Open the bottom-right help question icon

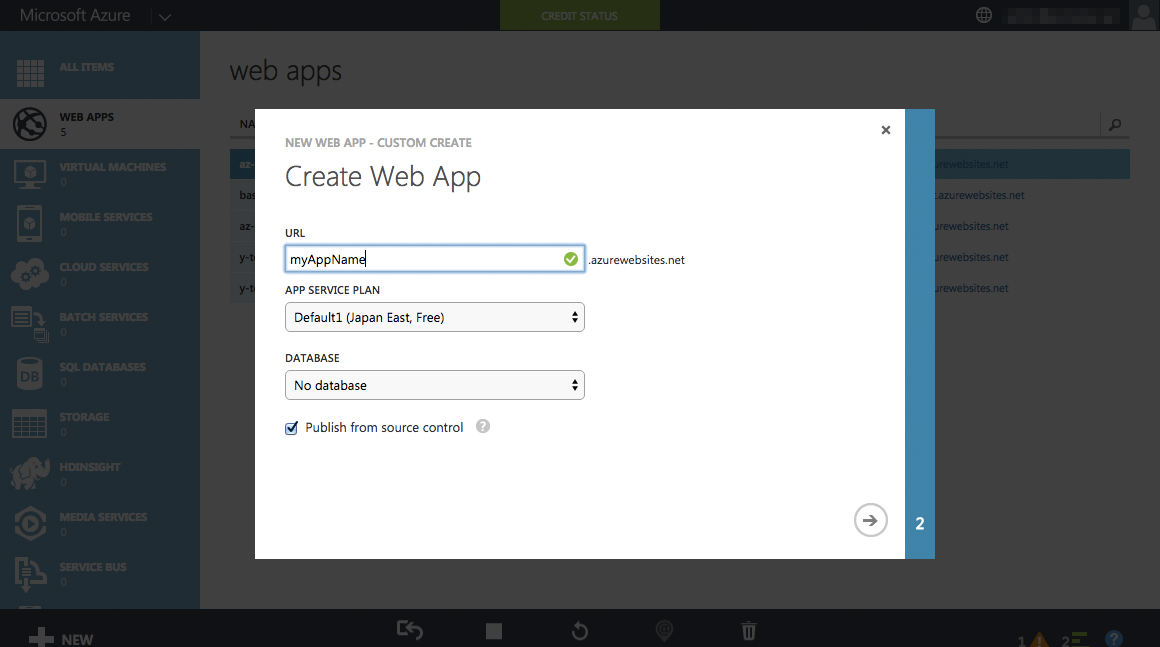click(x=1114, y=638)
